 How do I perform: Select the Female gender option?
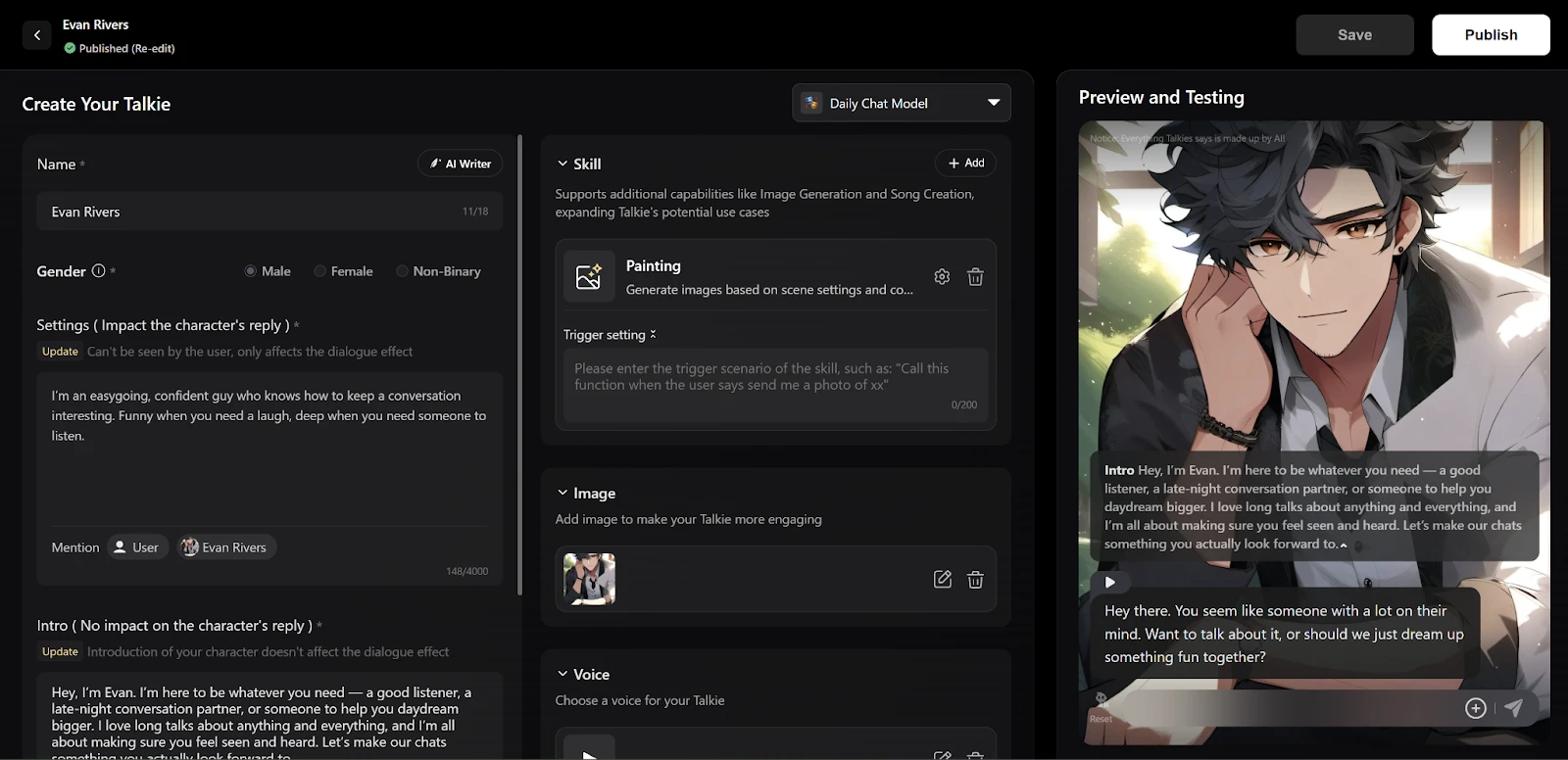click(320, 271)
